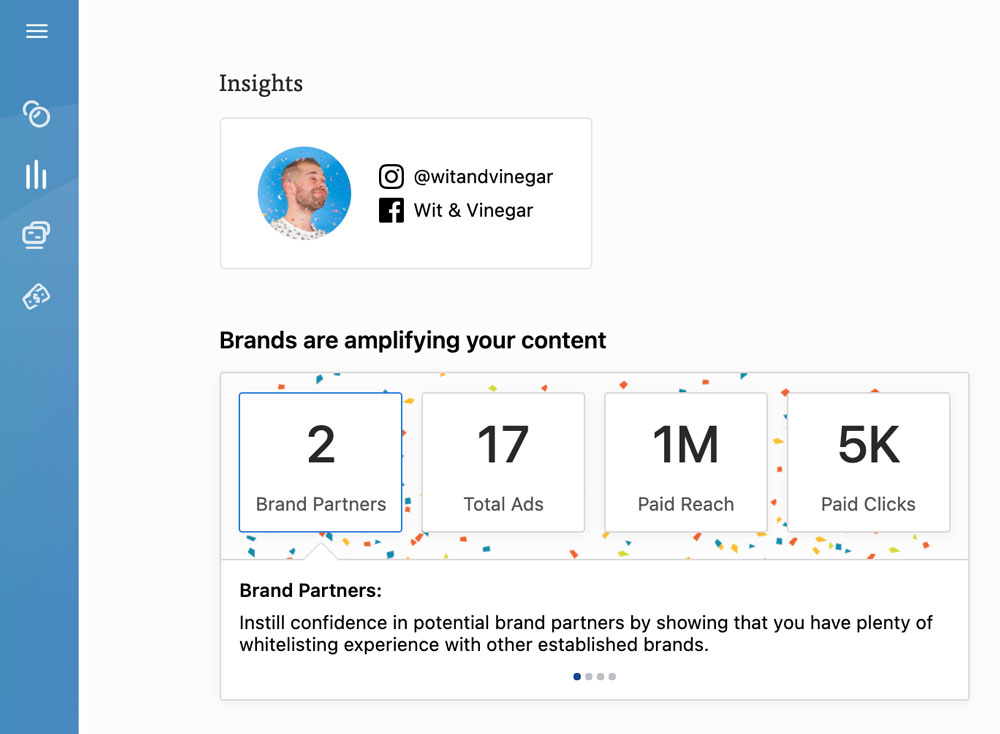This screenshot has height=734, width=1000.
Task: Select the Paid Clicks stat card
Action: [x=869, y=462]
